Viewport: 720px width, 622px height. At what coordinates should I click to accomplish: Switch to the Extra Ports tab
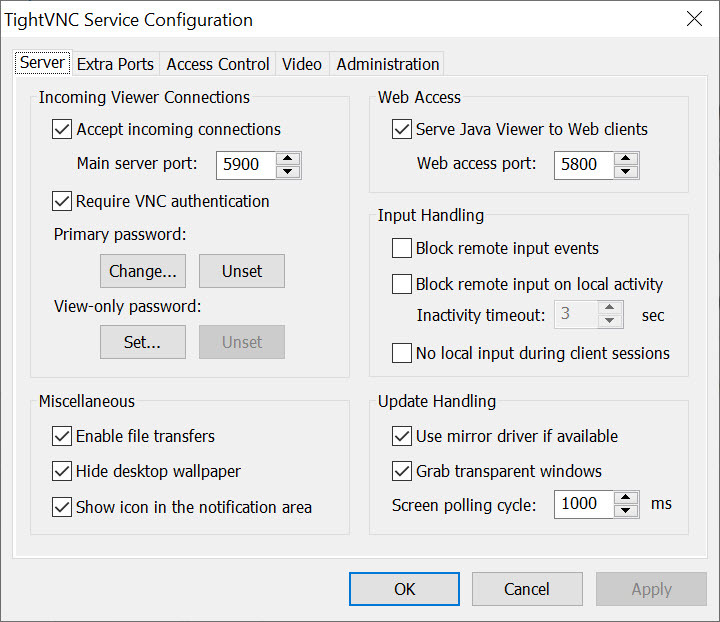pos(115,64)
